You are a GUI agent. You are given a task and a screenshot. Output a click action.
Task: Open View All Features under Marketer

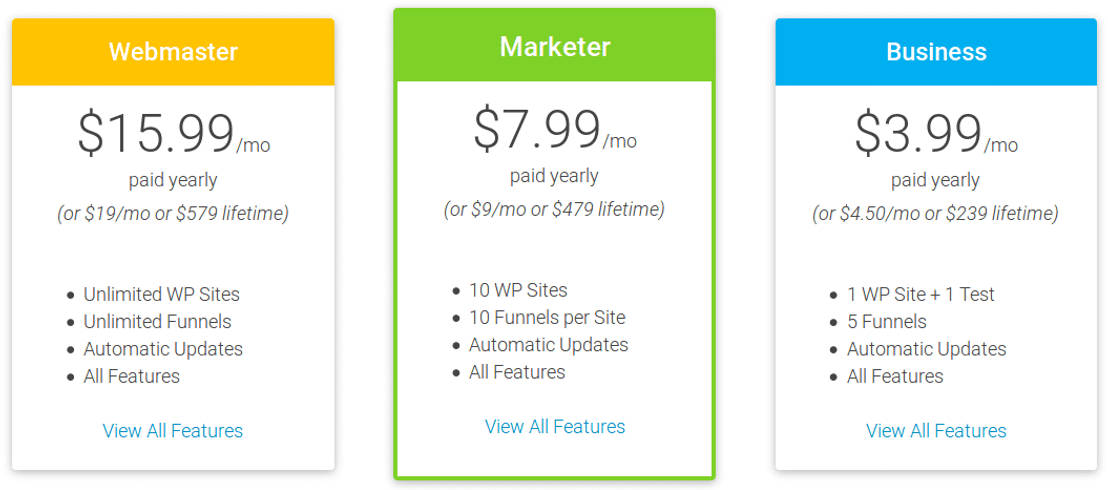pyautogui.click(x=555, y=427)
